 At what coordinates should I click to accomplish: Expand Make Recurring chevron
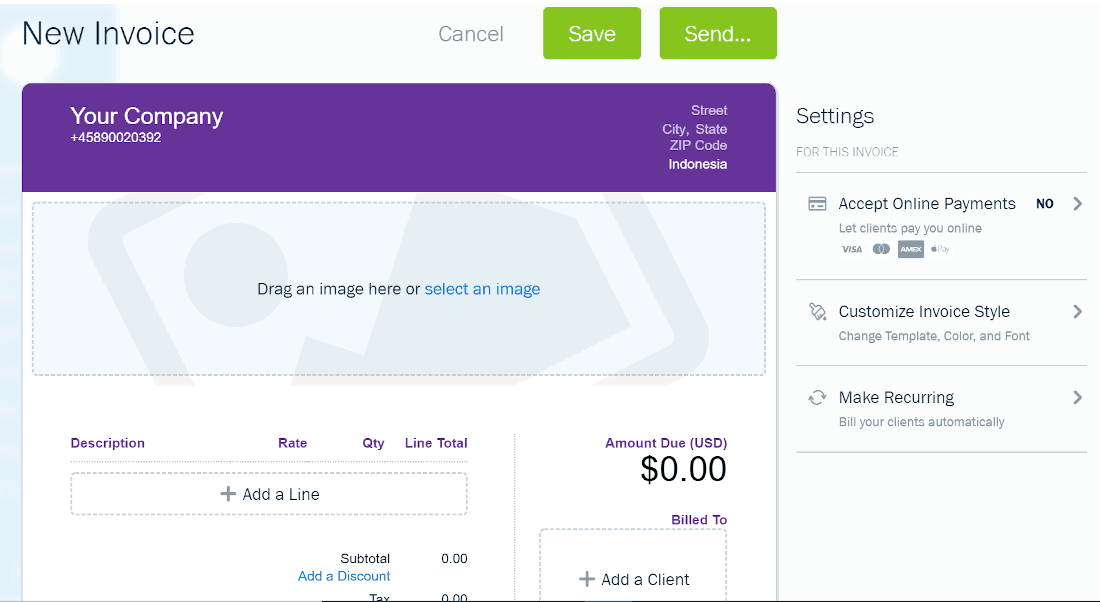tap(1078, 398)
